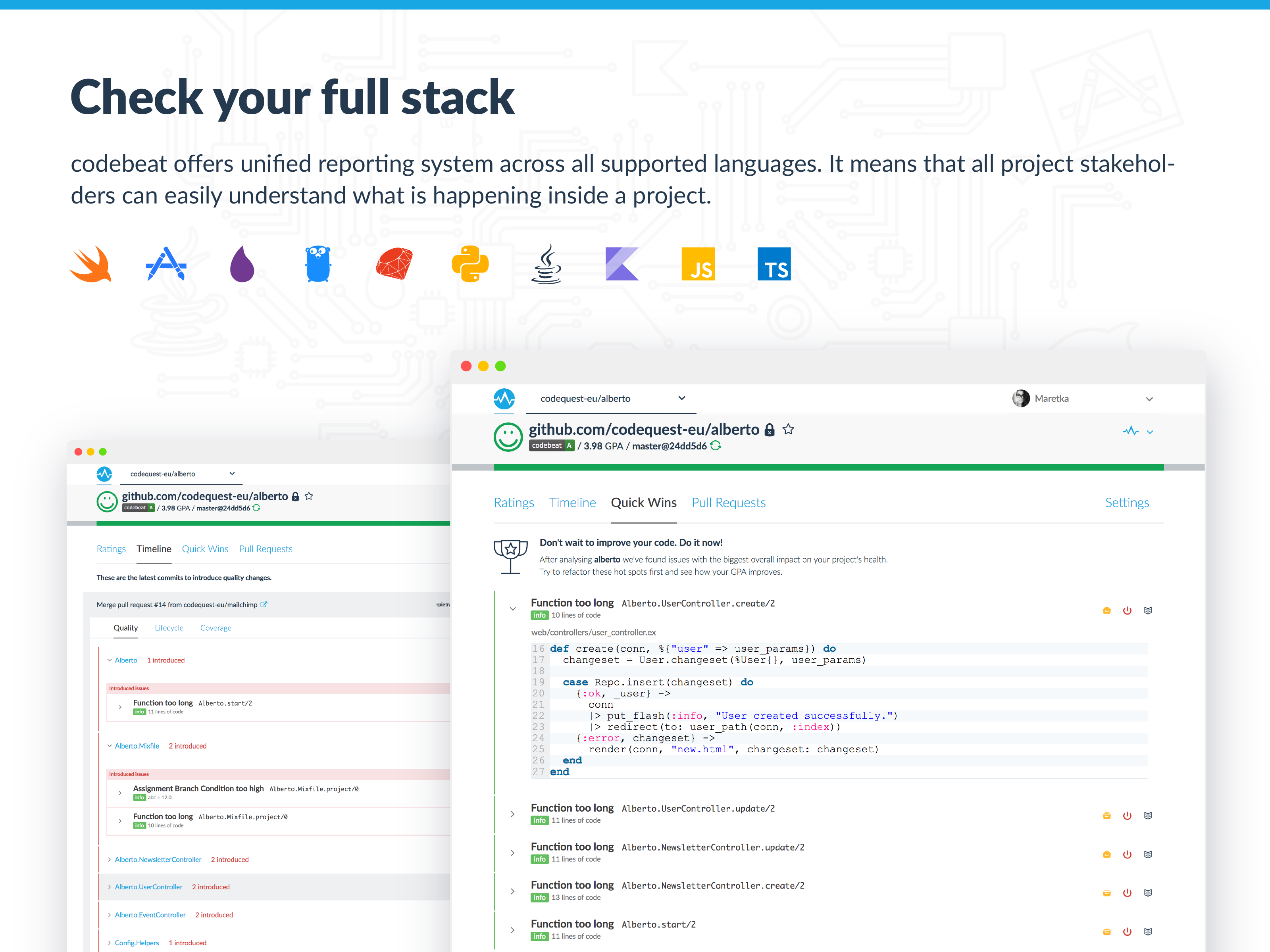Click orange icon for NewsletterController.create/2
Viewport: 1270px width, 952px height.
coord(1106,893)
